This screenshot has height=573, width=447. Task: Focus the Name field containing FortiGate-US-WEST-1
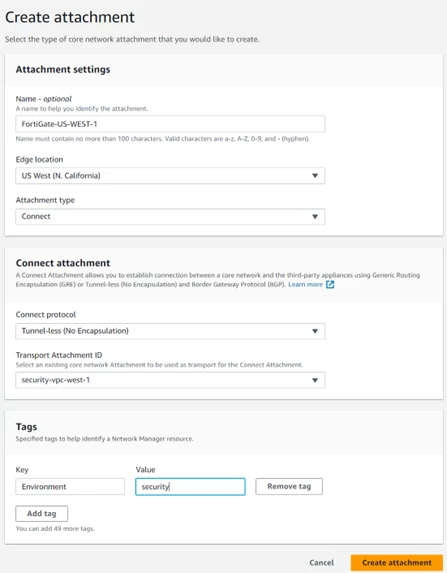tap(170, 124)
